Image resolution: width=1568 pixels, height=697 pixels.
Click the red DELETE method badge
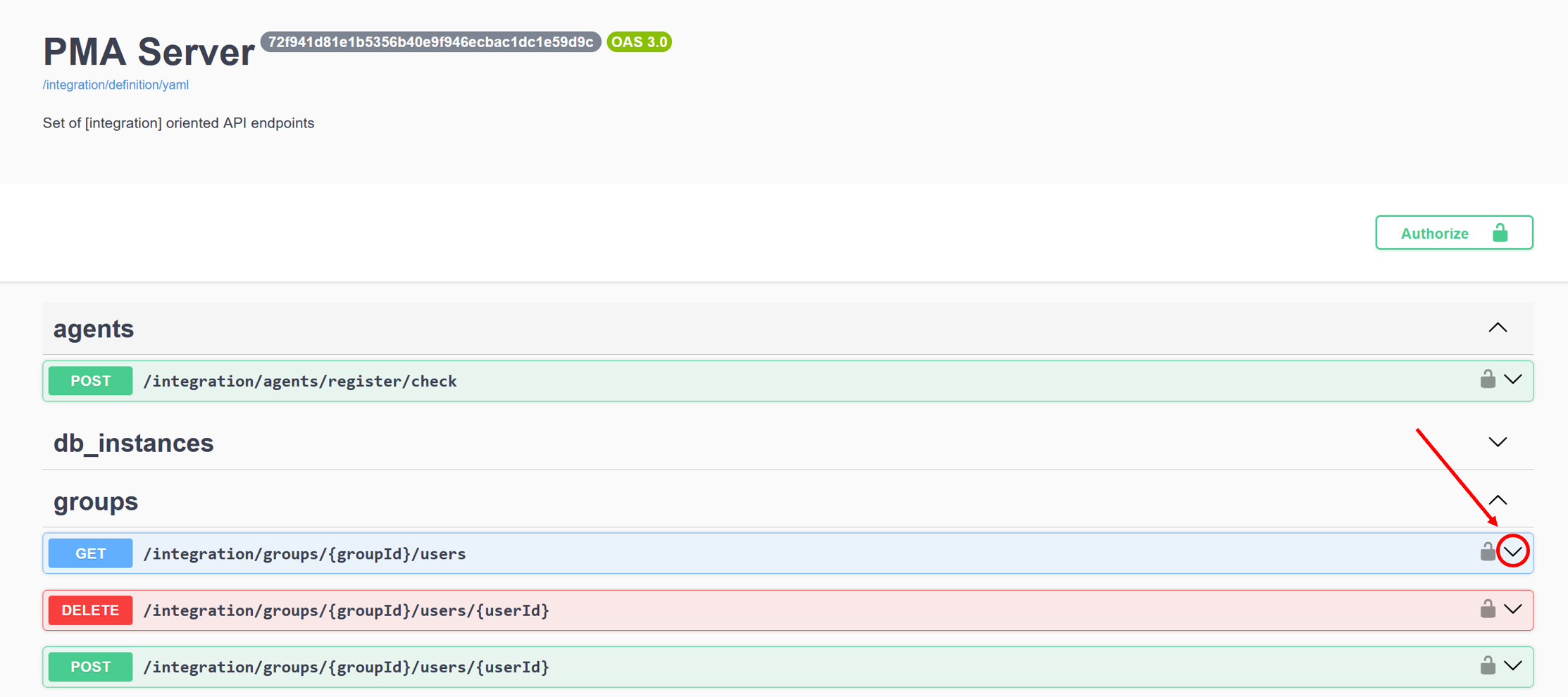(90, 610)
